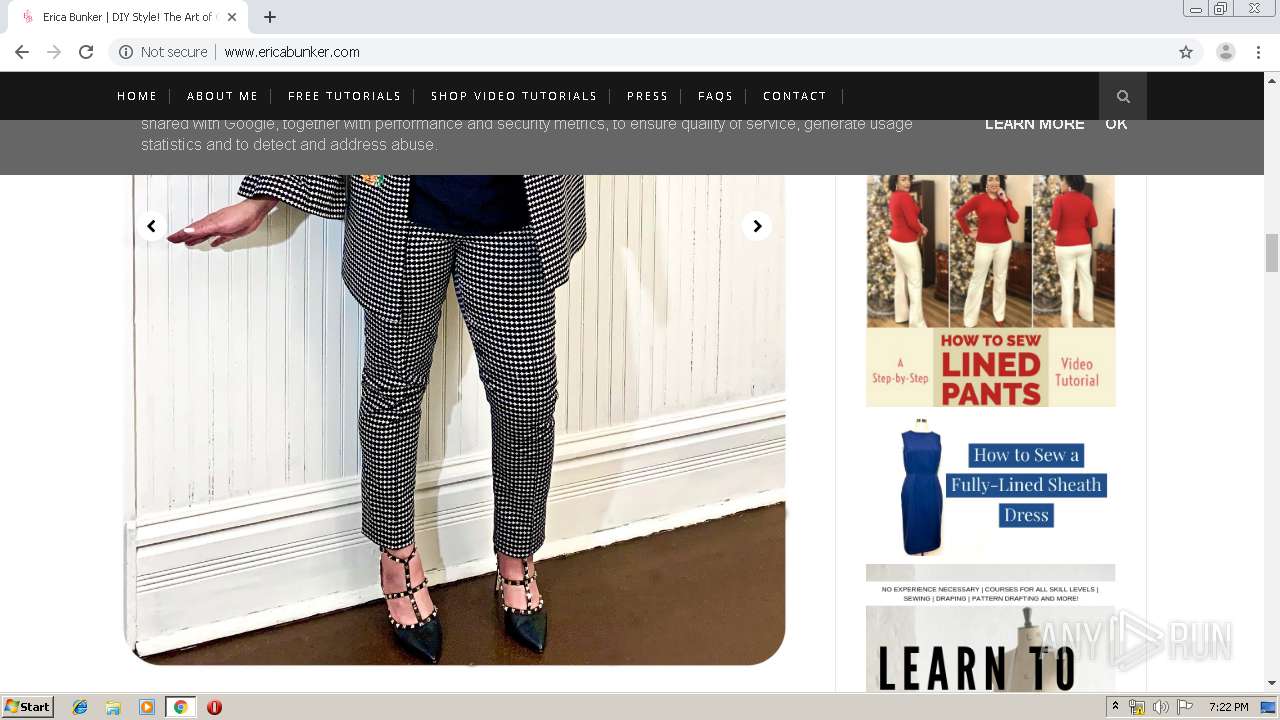
Task: Click the 7:22 PM system clock
Action: point(1228,707)
